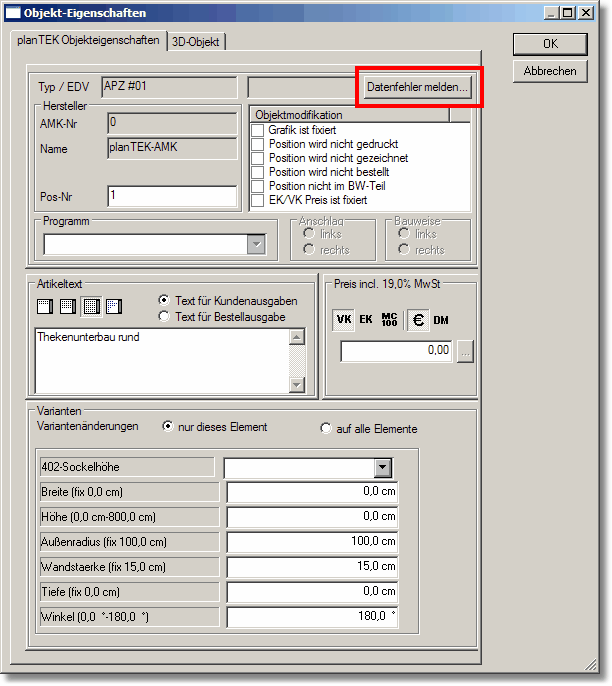Select the MC 100 price option
Image resolution: width=612 pixels, height=686 pixels.
click(390, 320)
